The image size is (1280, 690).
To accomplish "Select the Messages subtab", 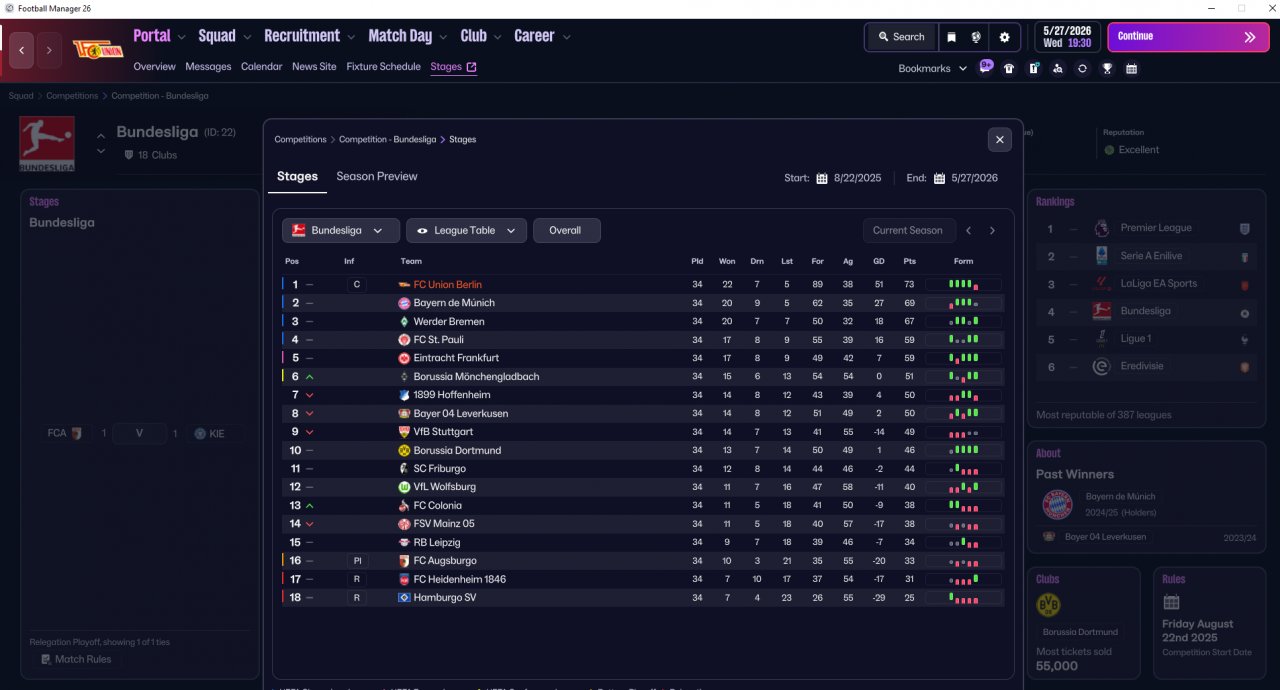I will (208, 67).
